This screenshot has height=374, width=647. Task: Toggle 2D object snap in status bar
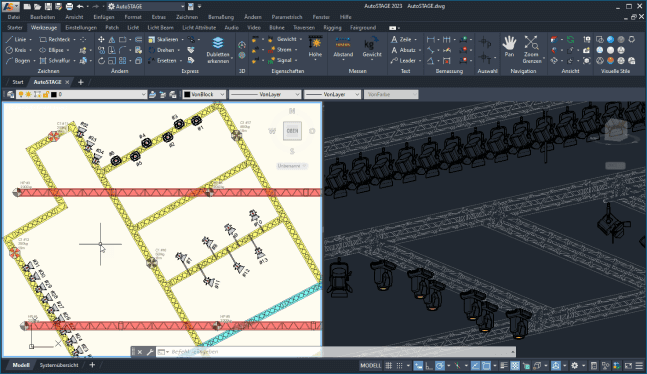tap(486, 366)
